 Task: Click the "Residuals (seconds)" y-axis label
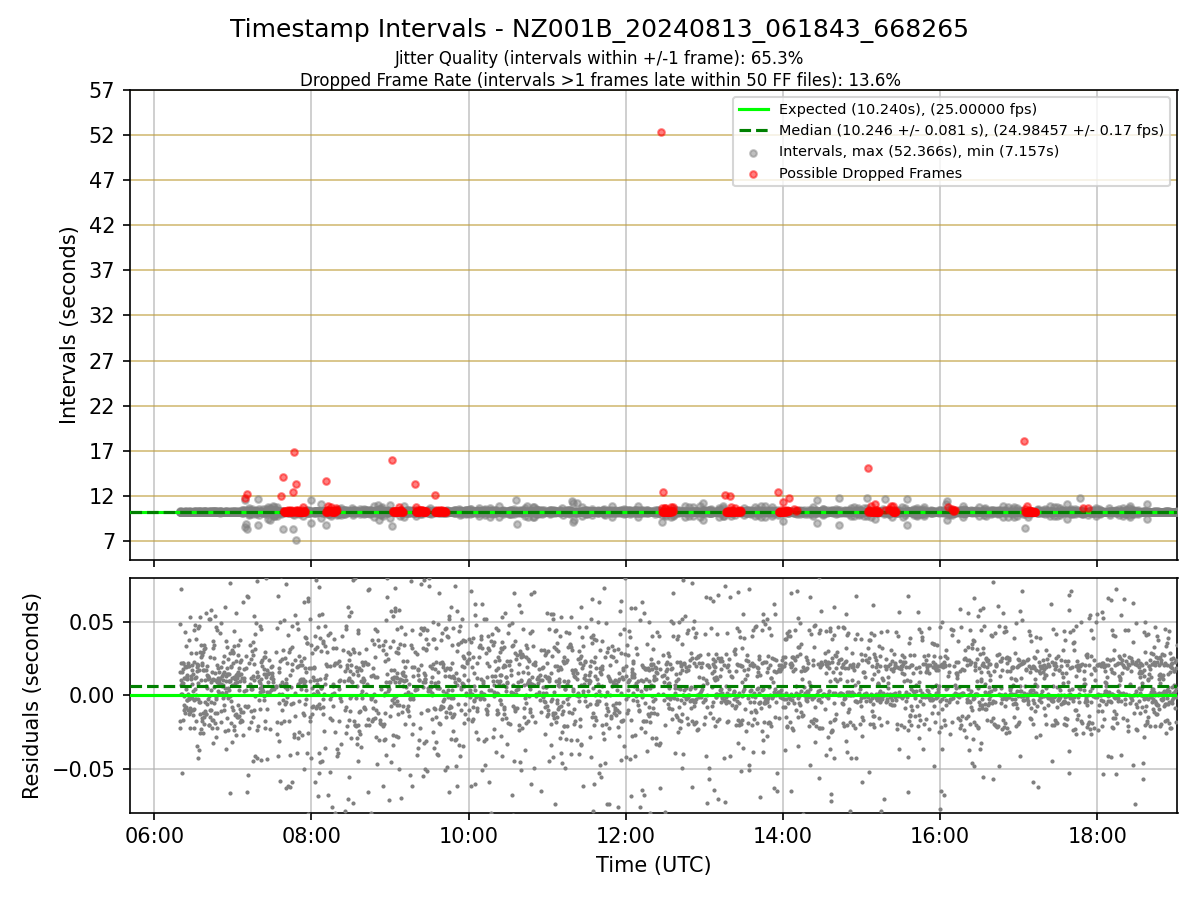31,696
